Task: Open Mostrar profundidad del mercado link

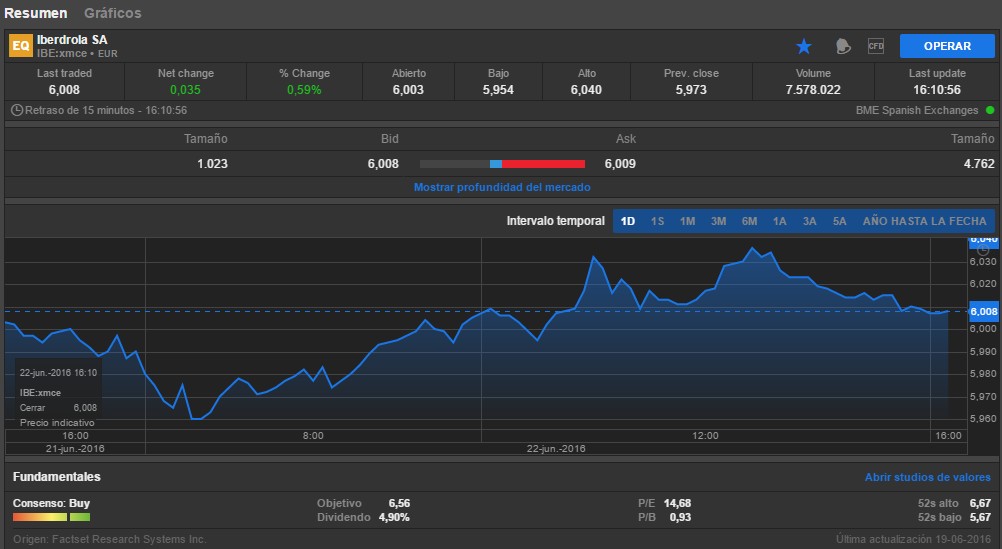Action: (502, 187)
